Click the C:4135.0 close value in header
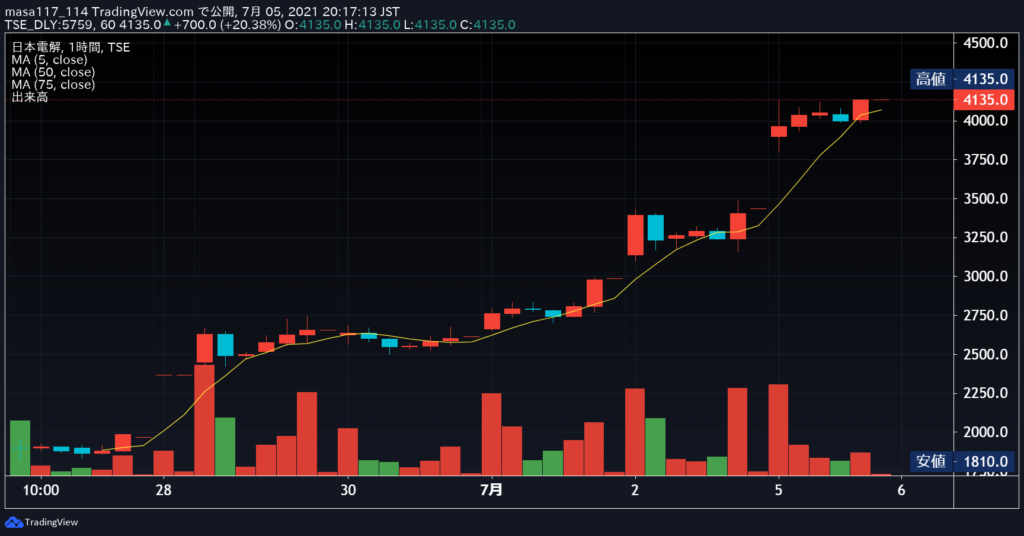Image resolution: width=1024 pixels, height=536 pixels. pos(487,25)
